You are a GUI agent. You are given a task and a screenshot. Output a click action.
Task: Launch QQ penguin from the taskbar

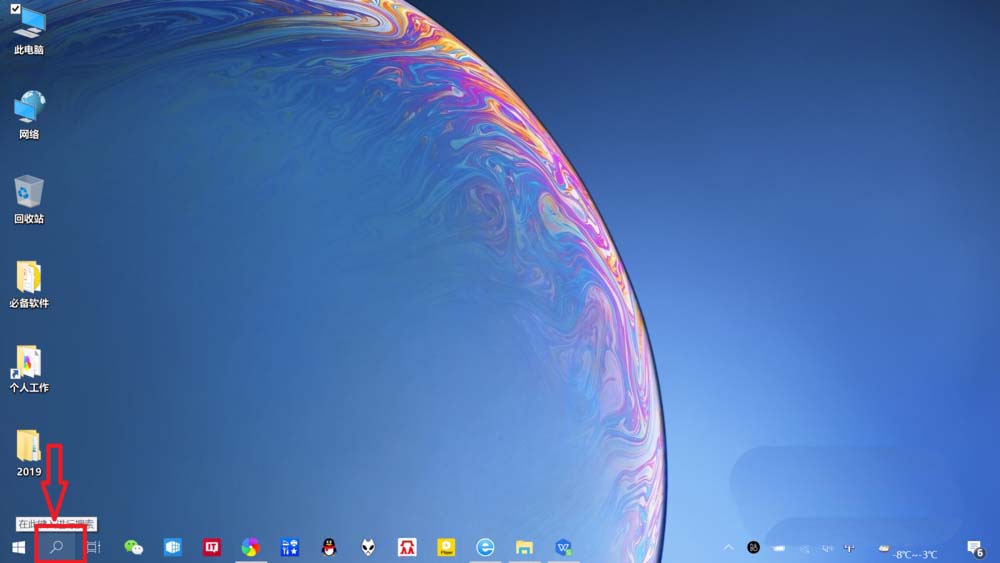click(x=329, y=547)
